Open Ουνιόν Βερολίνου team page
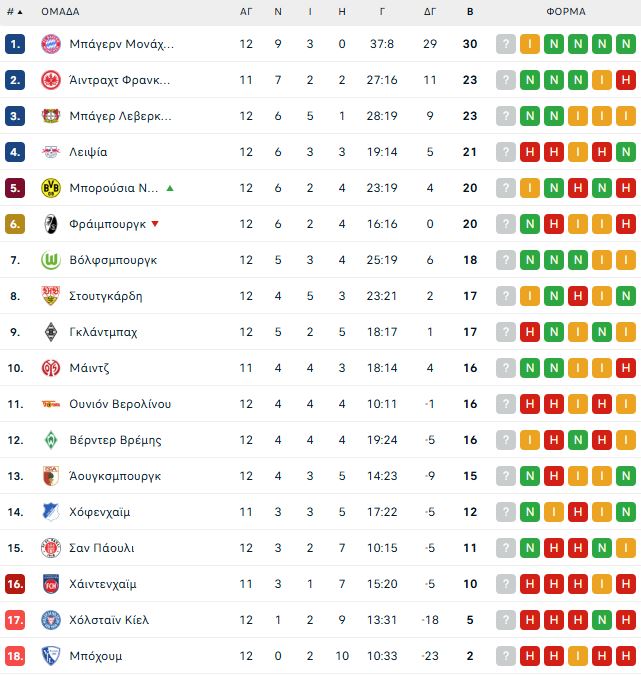 point(120,404)
